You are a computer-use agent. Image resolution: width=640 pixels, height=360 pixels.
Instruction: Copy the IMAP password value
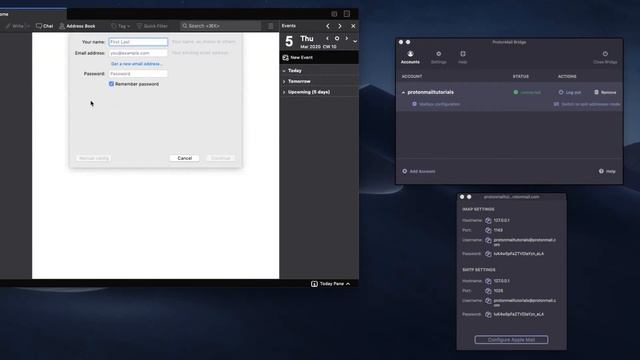(488, 254)
